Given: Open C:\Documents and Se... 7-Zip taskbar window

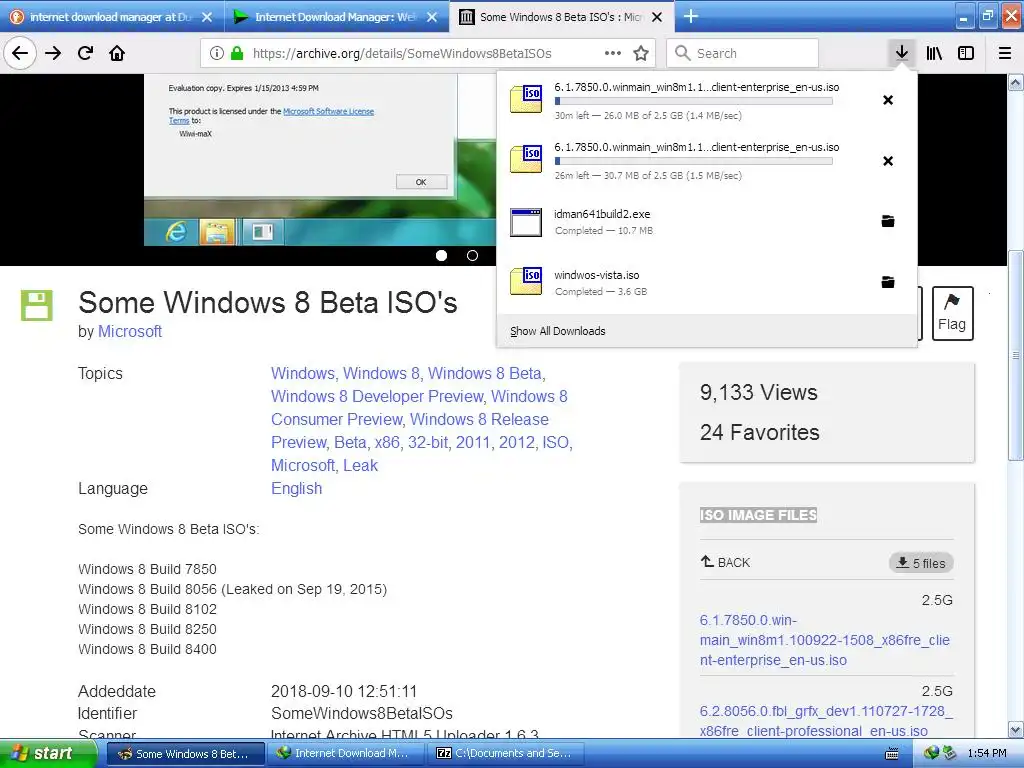Looking at the screenshot, I should (506, 754).
